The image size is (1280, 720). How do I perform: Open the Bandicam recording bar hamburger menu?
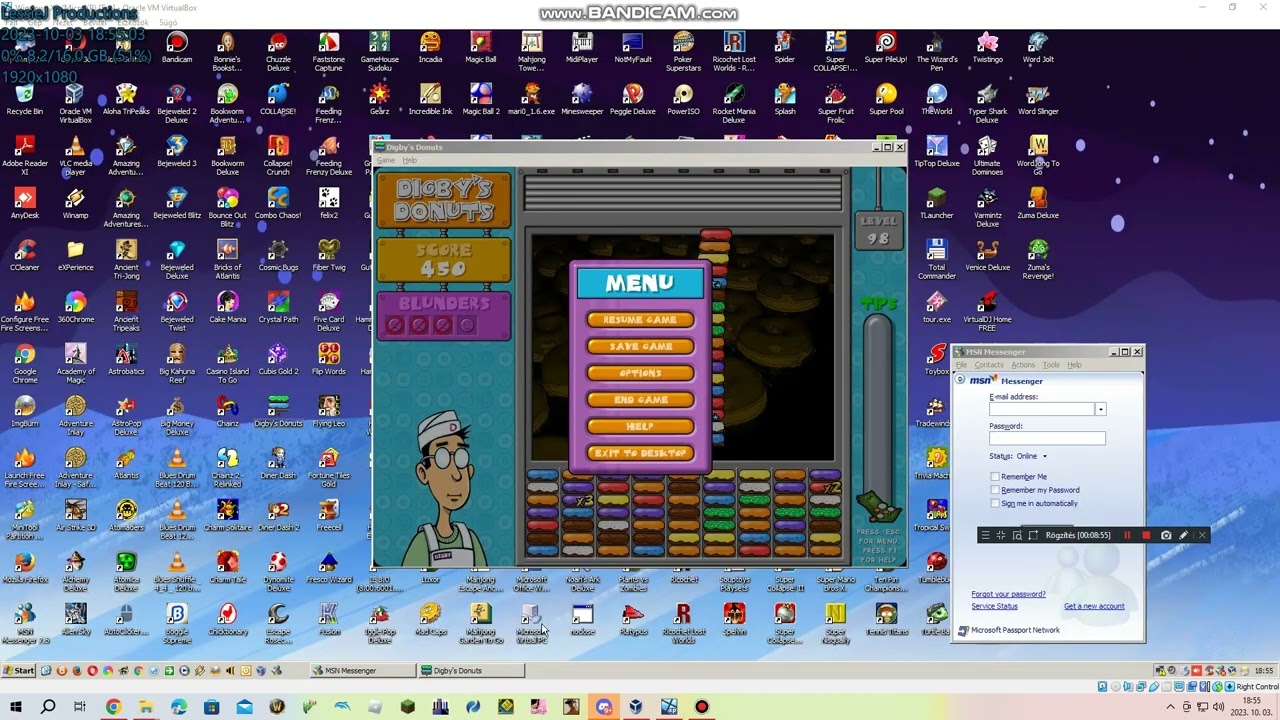coord(985,535)
